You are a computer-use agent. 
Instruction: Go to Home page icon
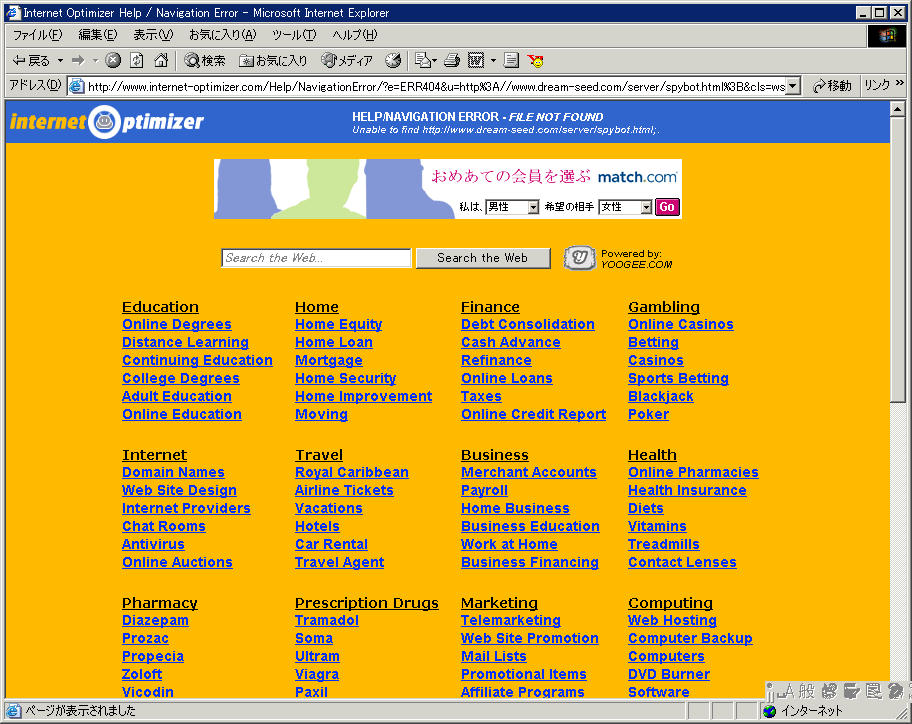(161, 60)
